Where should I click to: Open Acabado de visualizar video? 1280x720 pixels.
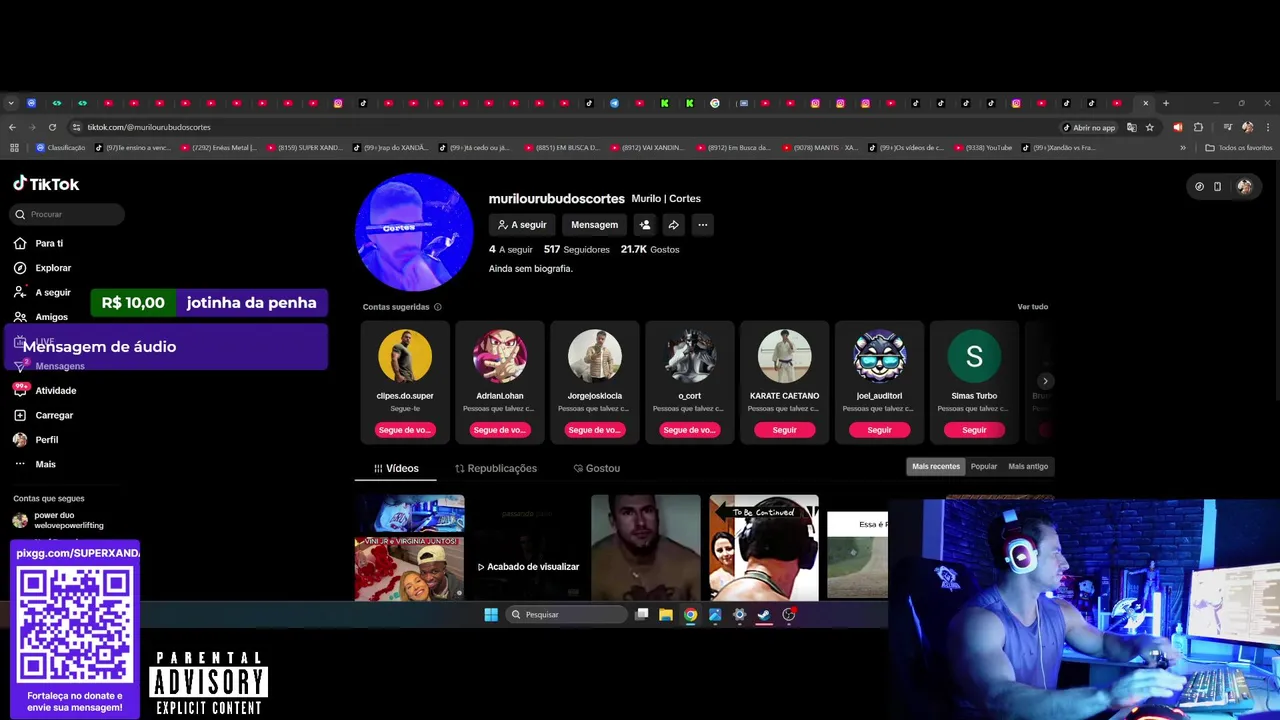click(x=527, y=547)
